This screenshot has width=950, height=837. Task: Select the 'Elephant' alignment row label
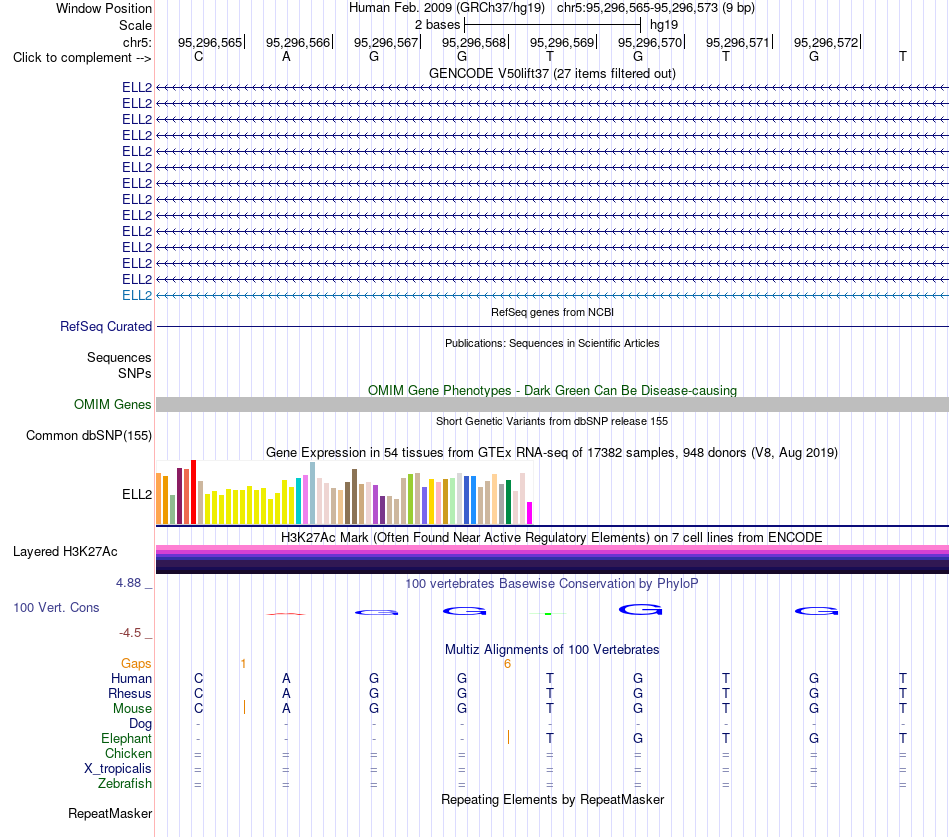pos(127,738)
